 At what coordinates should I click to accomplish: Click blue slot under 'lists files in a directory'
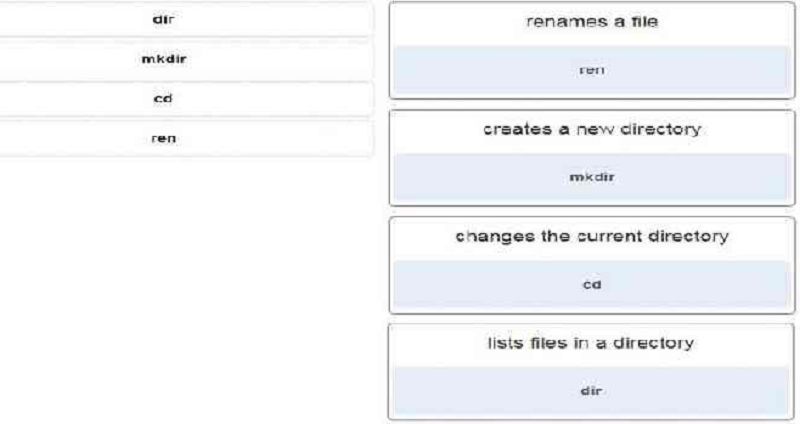(x=592, y=391)
